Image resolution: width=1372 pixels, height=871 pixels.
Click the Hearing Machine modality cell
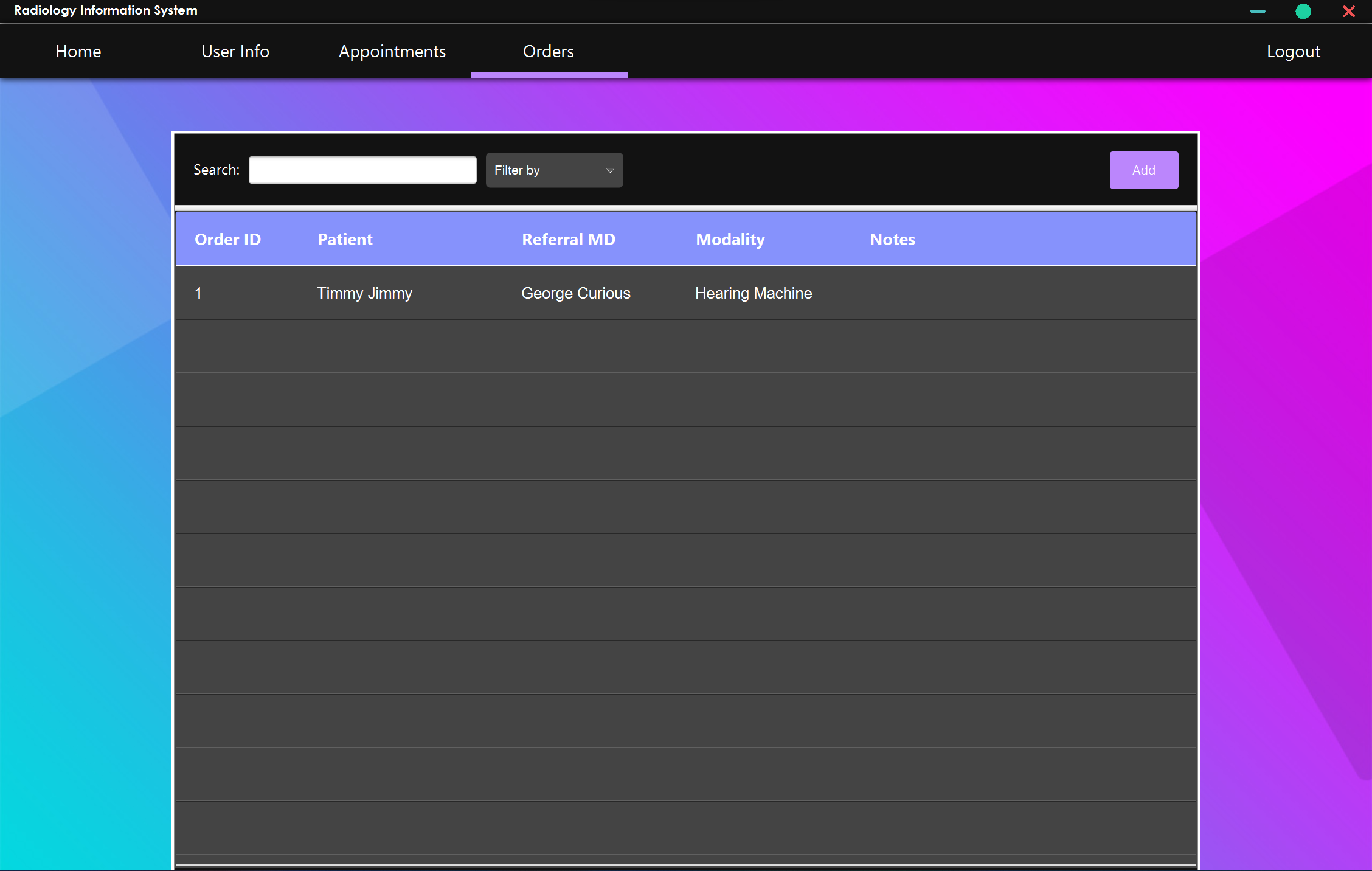click(x=754, y=293)
